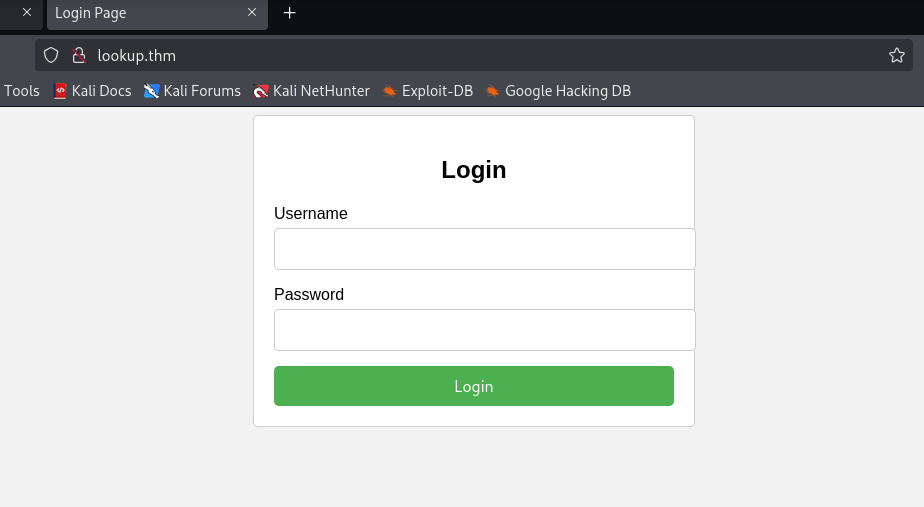Open a new browser tab

tap(289, 13)
